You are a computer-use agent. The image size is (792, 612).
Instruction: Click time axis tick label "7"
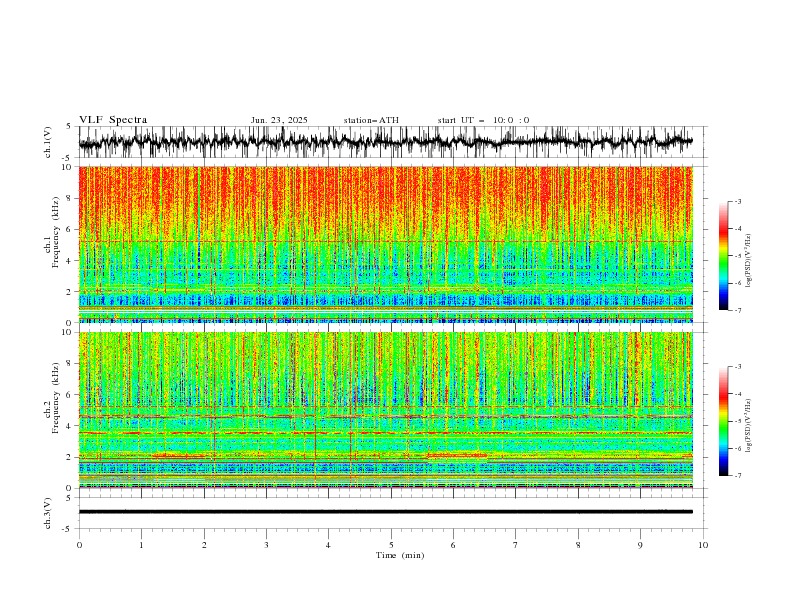[x=515, y=545]
